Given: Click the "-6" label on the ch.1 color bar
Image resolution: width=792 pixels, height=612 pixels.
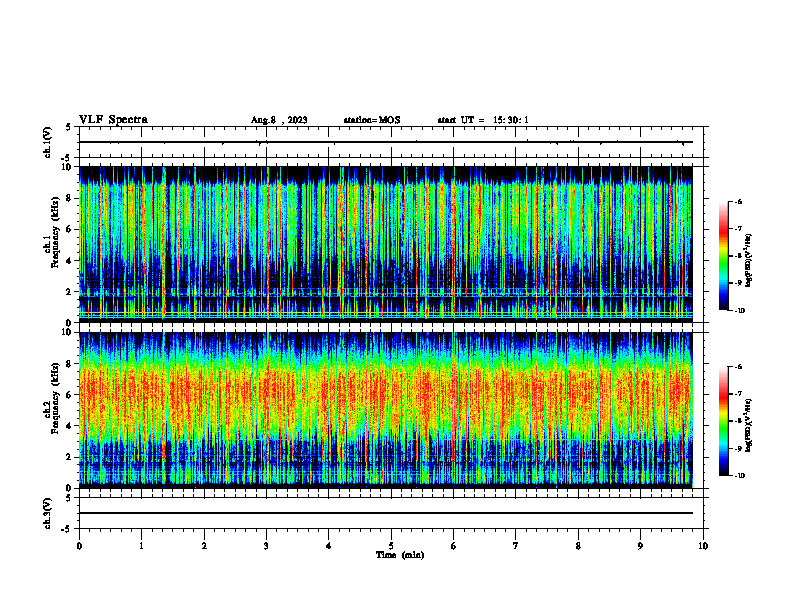Looking at the screenshot, I should tap(738, 202).
